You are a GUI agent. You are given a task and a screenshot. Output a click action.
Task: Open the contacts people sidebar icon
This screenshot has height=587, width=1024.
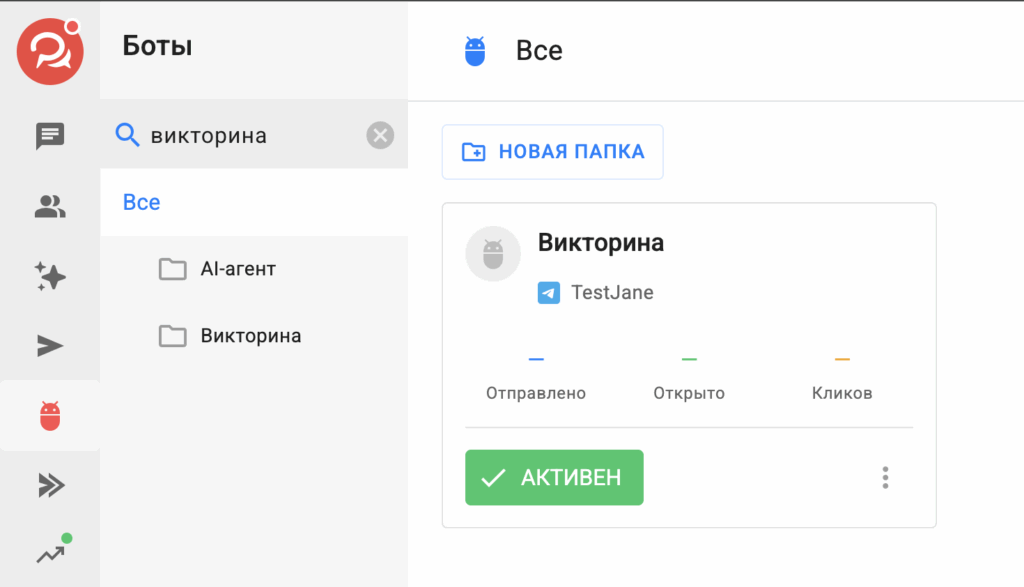click(x=50, y=207)
